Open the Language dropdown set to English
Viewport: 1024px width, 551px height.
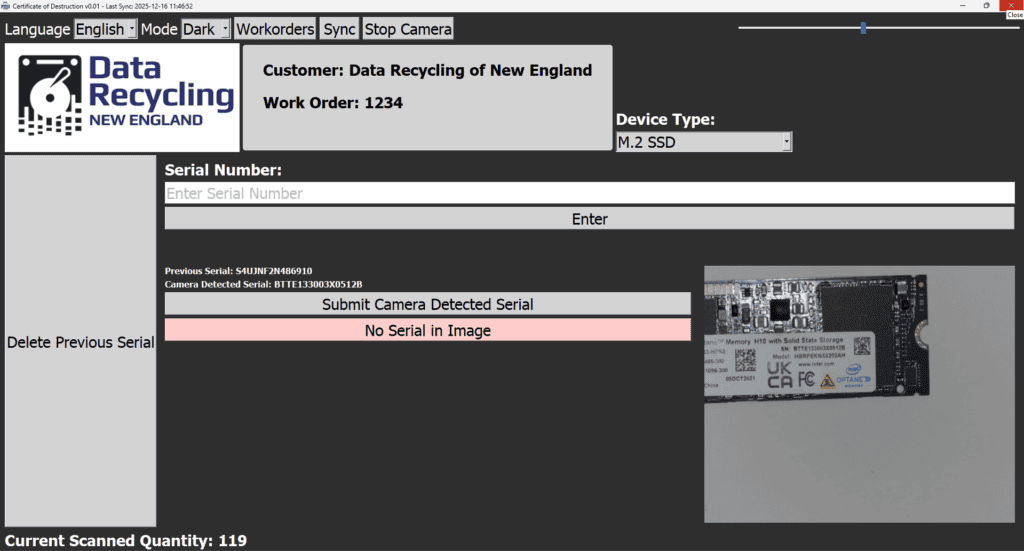pyautogui.click(x=105, y=29)
